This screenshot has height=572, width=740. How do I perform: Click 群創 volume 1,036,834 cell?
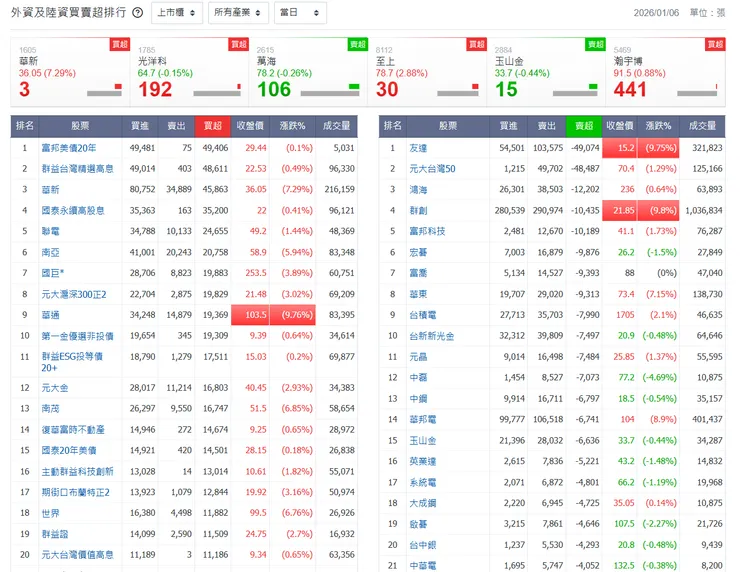(x=704, y=210)
